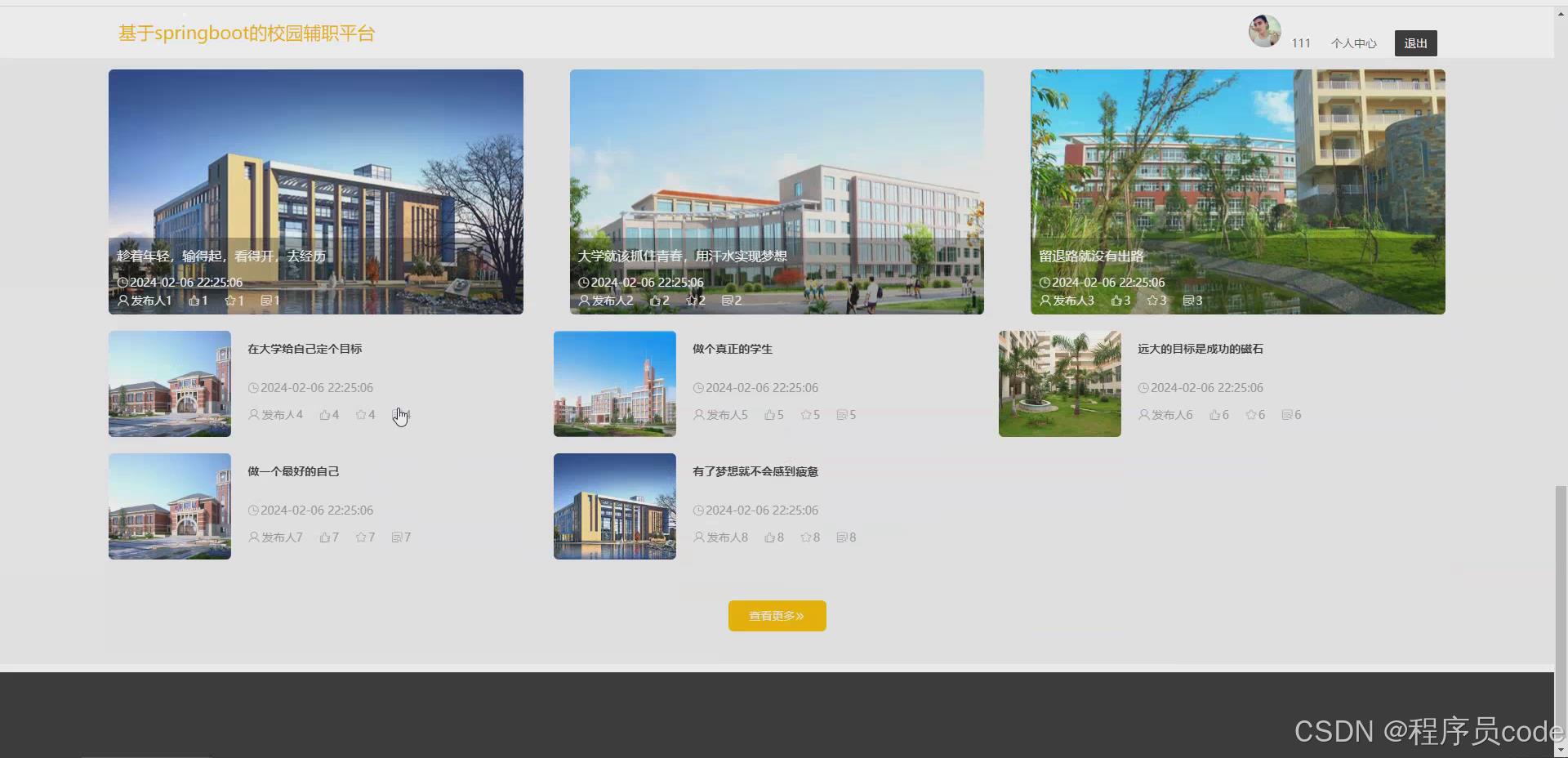Click the star icon in 发布人5 row
The width and height of the screenshot is (1568, 758).
coord(806,415)
